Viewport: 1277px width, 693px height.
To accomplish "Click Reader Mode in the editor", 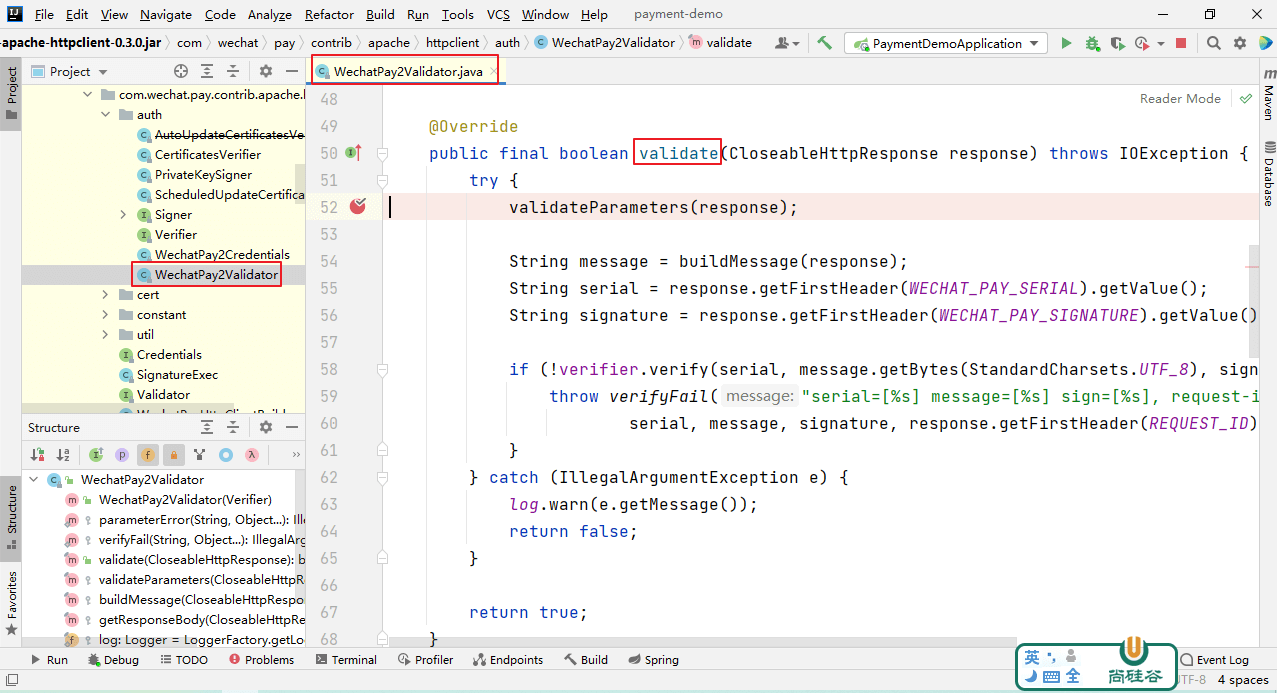I will click(1180, 98).
